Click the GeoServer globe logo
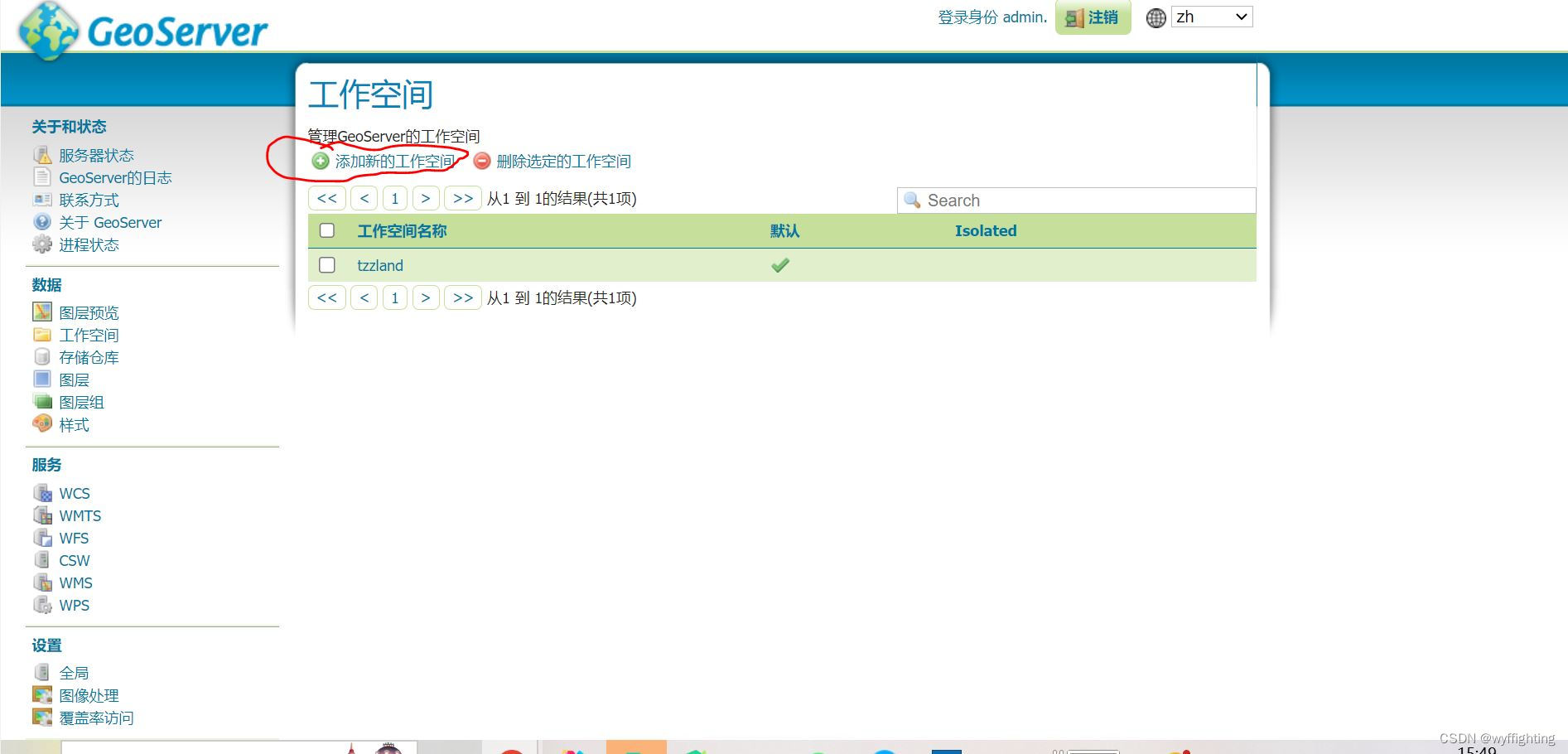This screenshot has width=1568, height=754. (49, 31)
